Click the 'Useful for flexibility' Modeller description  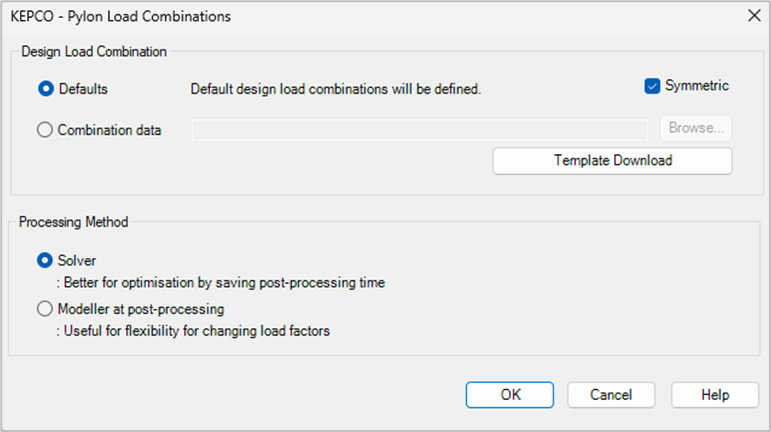(193, 331)
